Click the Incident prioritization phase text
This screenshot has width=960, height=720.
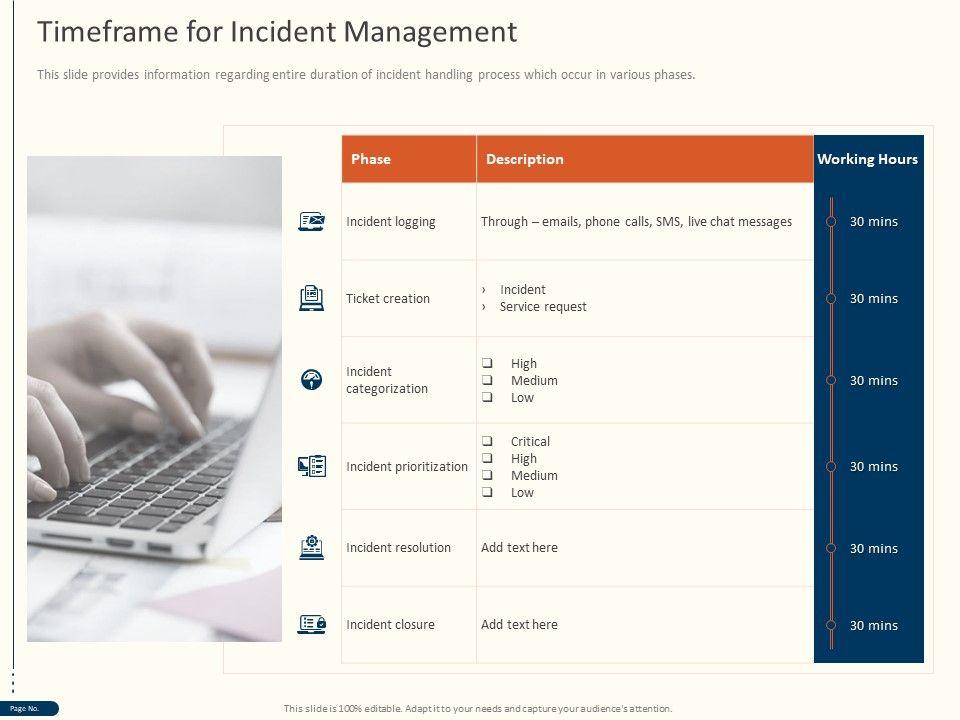coord(407,467)
